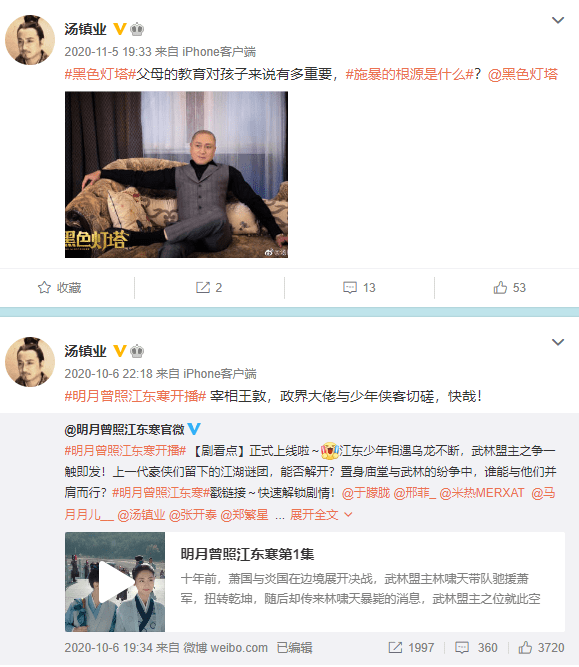The height and width of the screenshot is (667, 579).
Task: Click the crown member icon on second post
Action: point(137,351)
